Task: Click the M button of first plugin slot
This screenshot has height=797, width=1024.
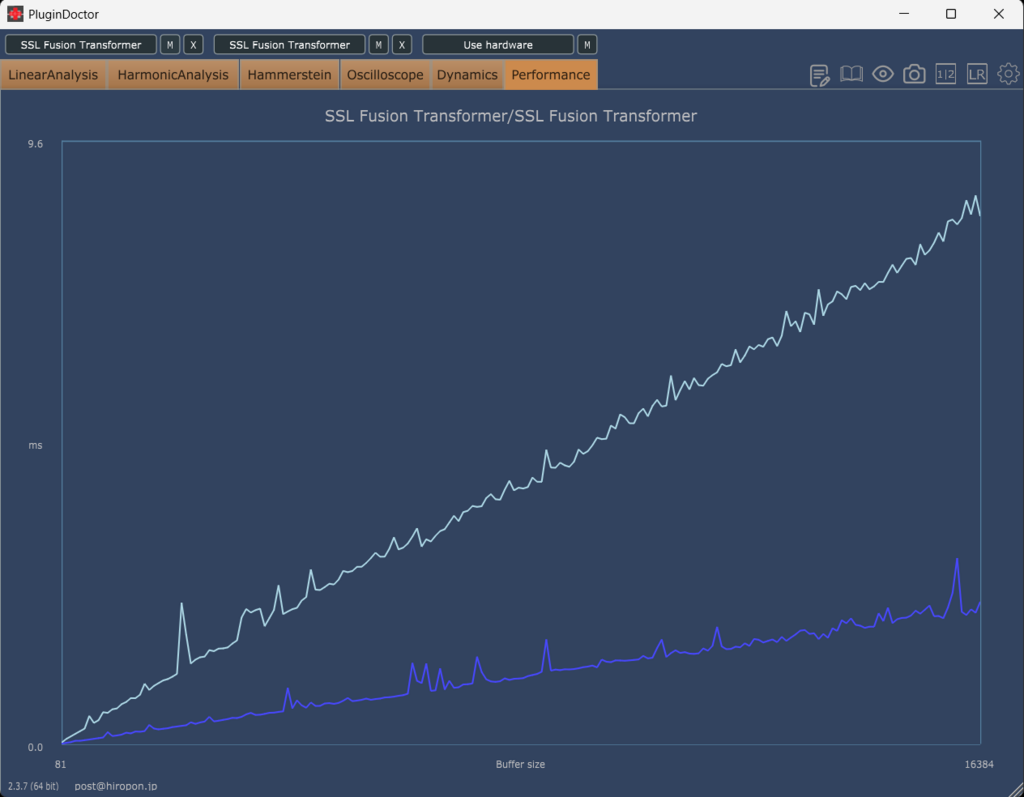Action: click(x=170, y=44)
